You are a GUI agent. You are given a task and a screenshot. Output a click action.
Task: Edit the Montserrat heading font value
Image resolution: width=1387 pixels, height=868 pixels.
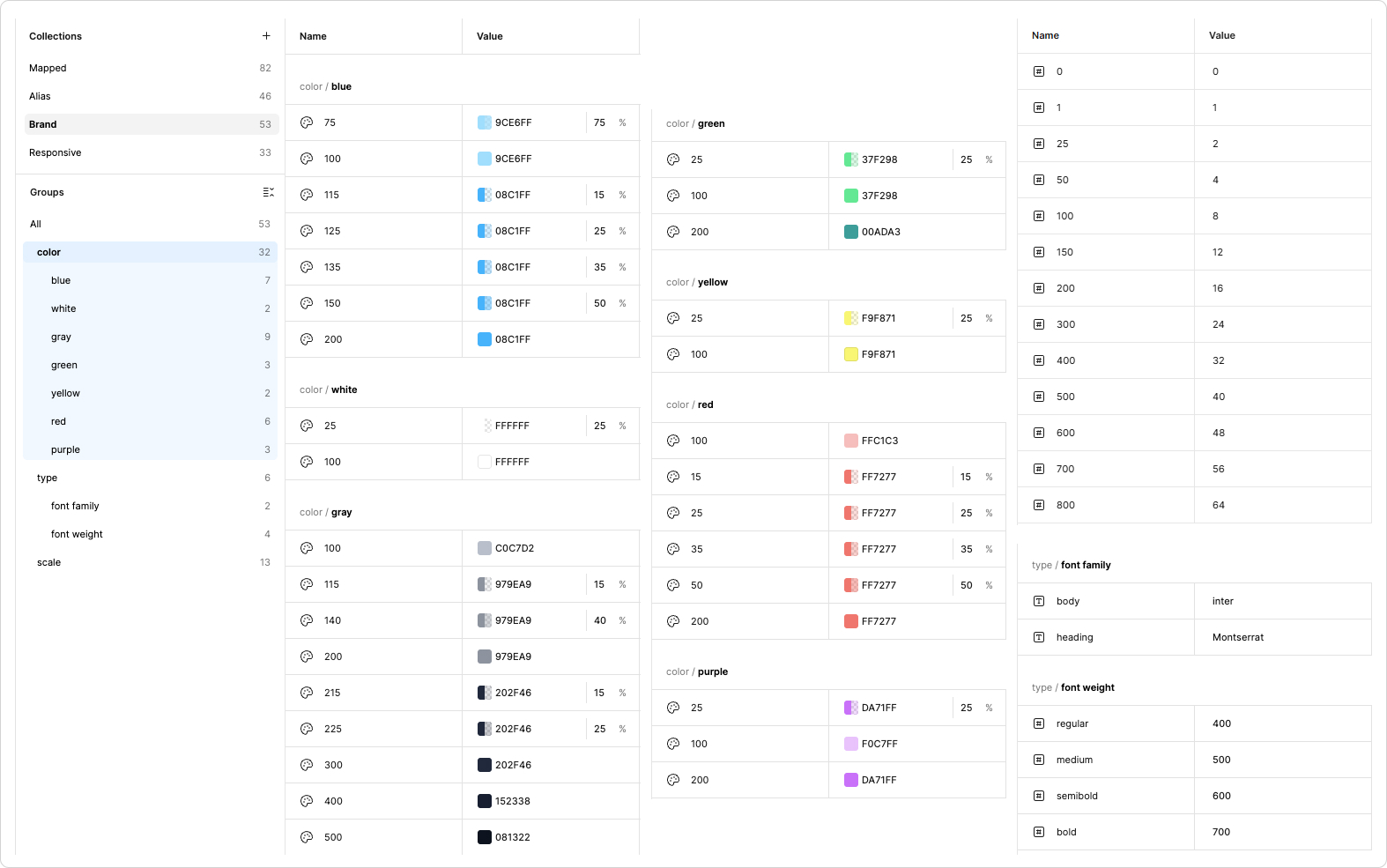point(1237,637)
